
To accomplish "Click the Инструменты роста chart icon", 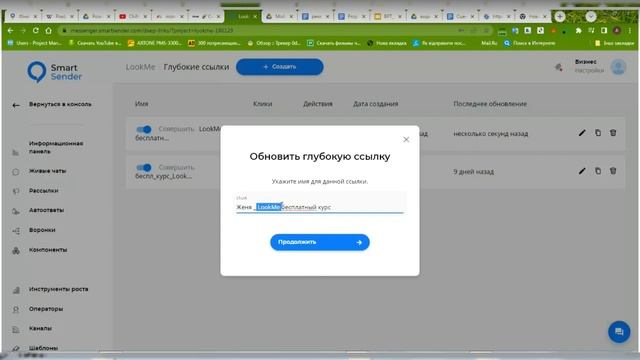I will (16, 290).
